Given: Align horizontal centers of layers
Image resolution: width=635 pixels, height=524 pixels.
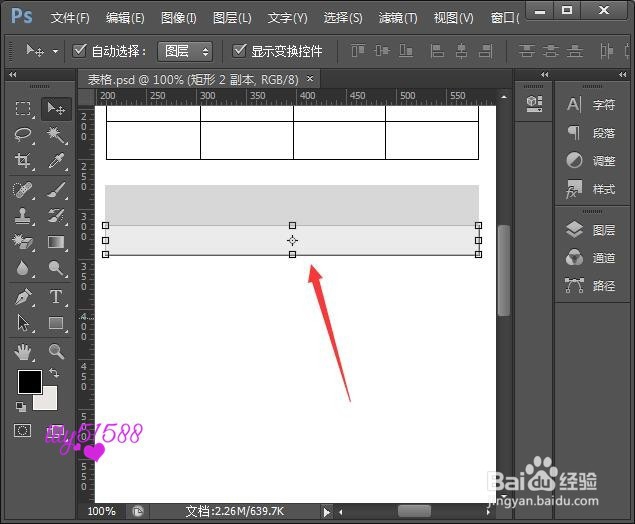Looking at the screenshot, I should click(x=461, y=51).
